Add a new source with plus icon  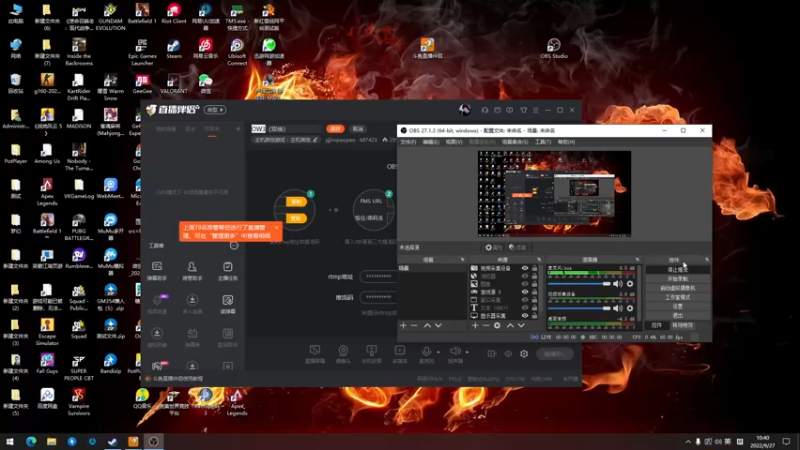click(475, 326)
